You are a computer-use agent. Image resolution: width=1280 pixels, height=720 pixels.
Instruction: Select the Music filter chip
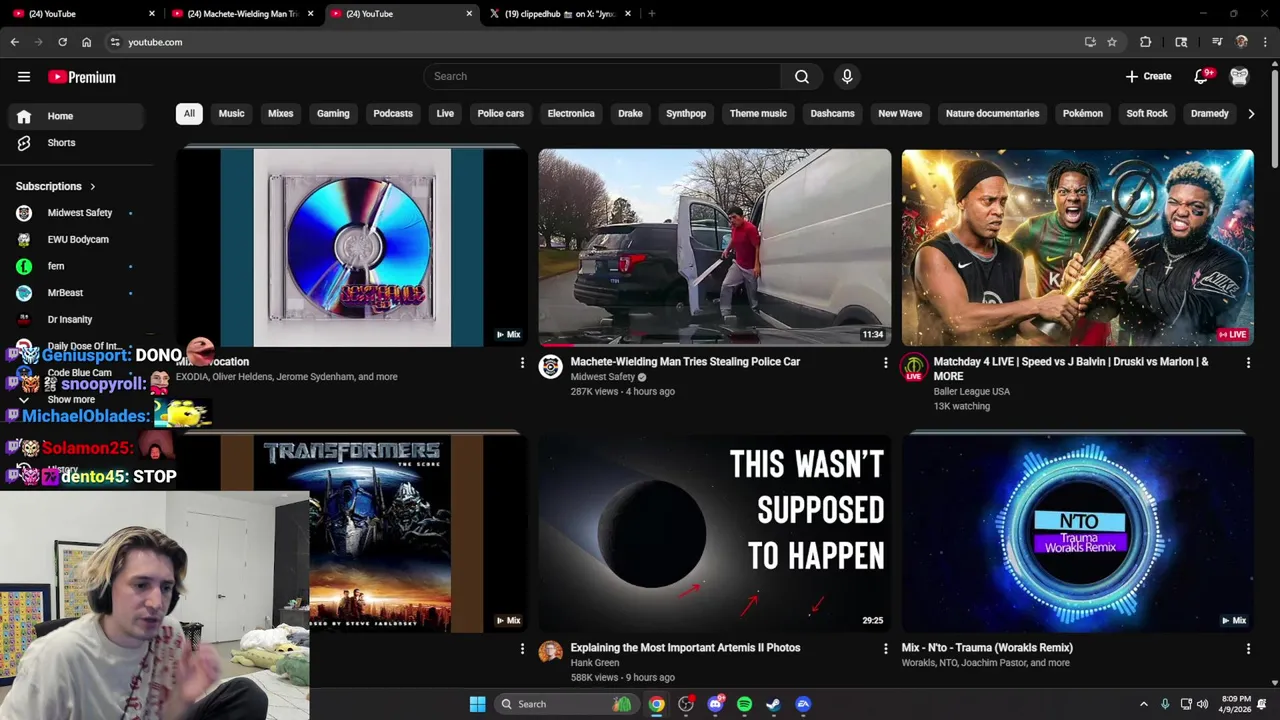coord(231,113)
